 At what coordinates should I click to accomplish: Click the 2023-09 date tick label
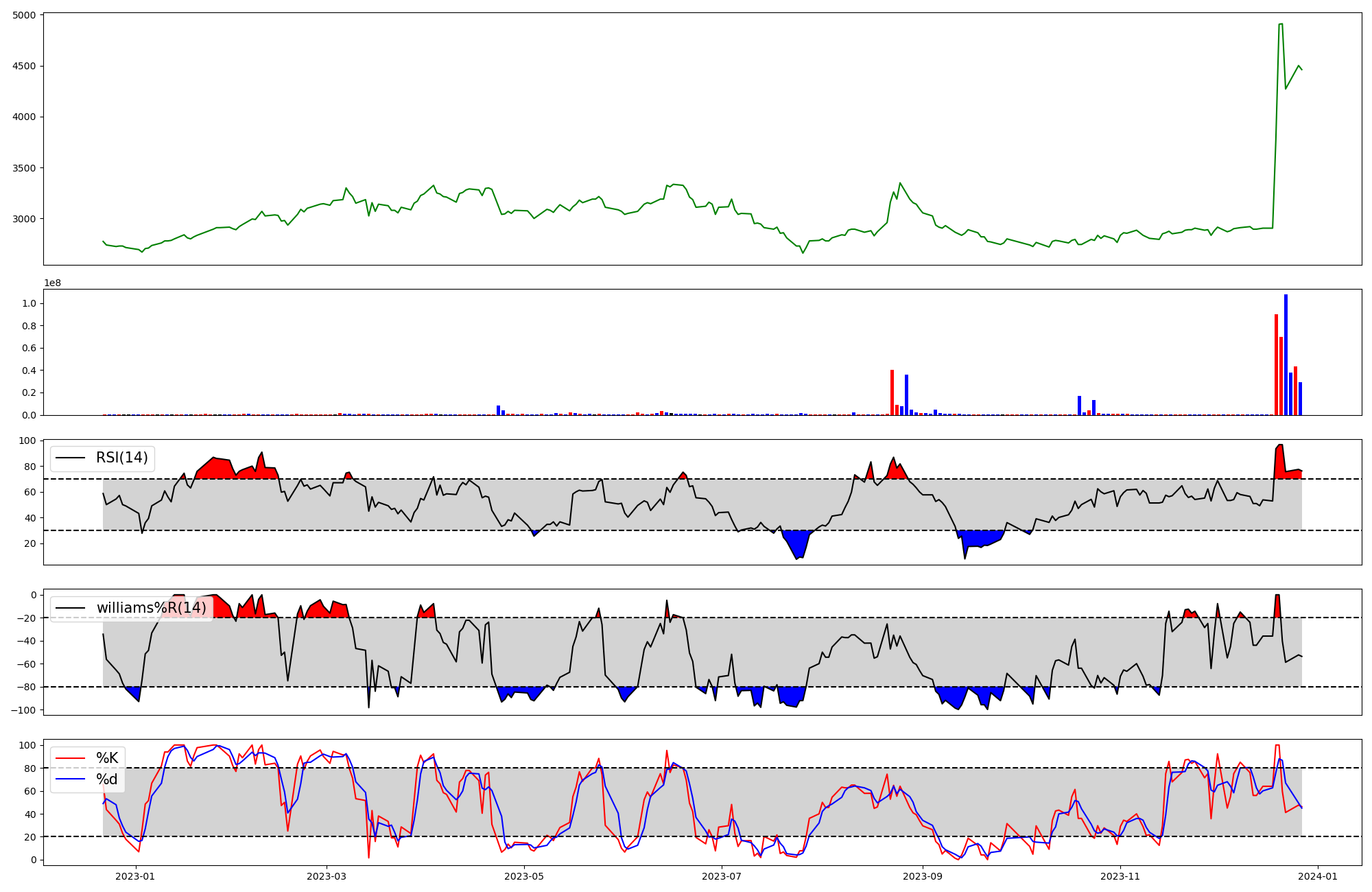tap(922, 876)
